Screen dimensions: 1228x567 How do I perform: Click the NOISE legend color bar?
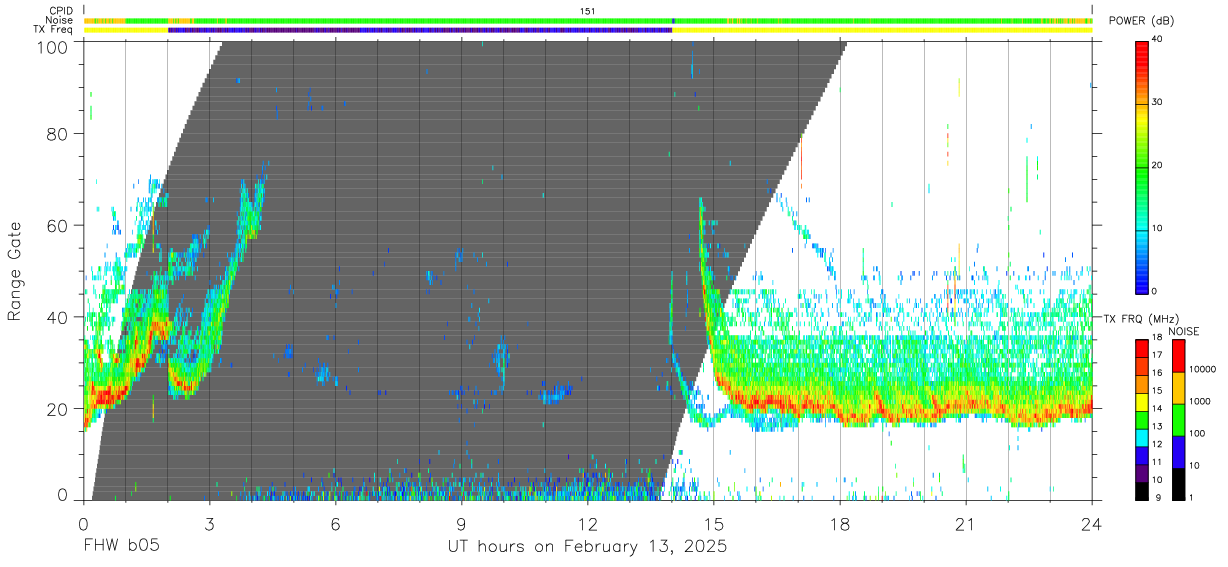(x=1178, y=419)
